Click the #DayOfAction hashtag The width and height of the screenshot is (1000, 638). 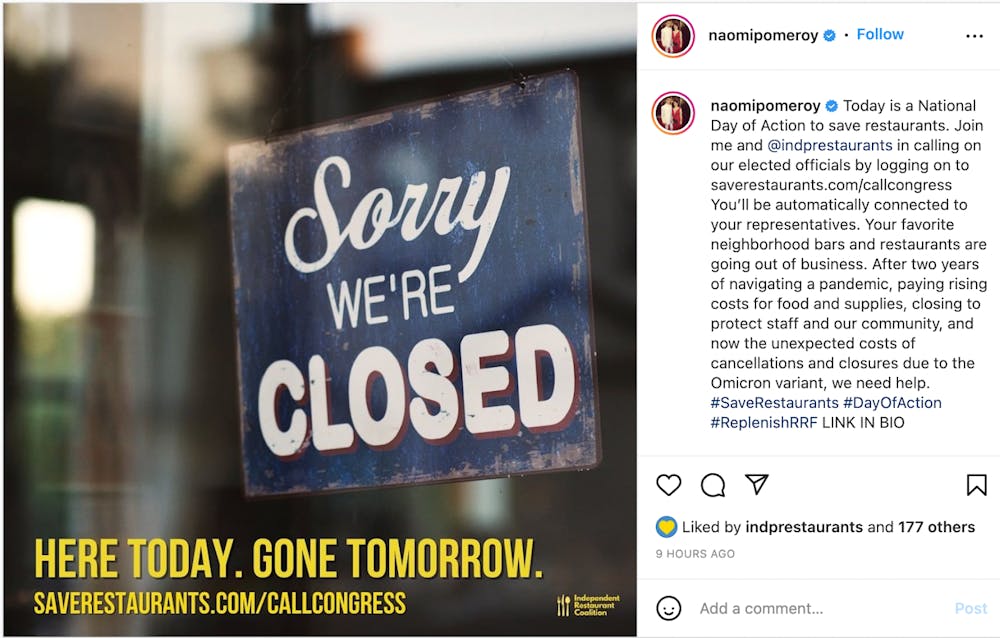(892, 402)
